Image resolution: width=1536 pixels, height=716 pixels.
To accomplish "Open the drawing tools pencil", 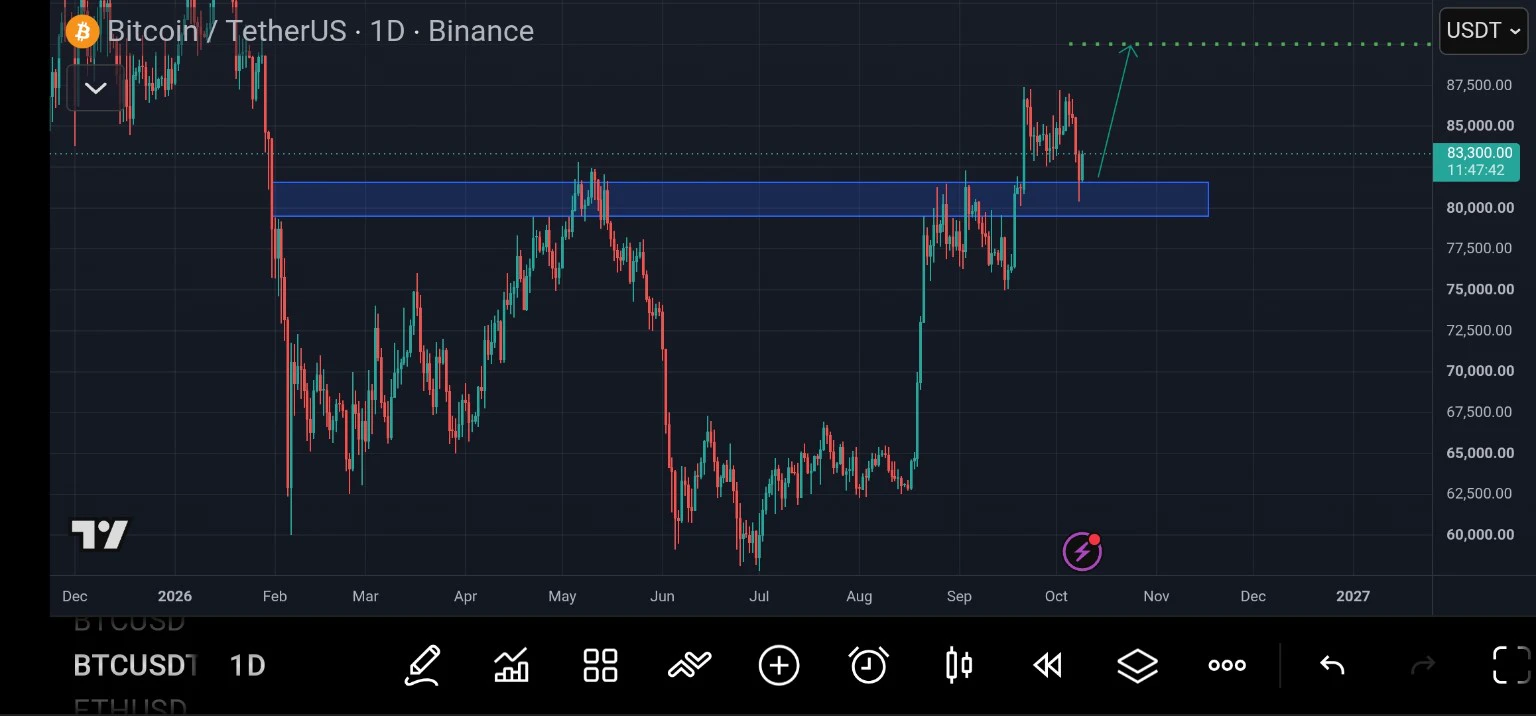I will coord(423,665).
